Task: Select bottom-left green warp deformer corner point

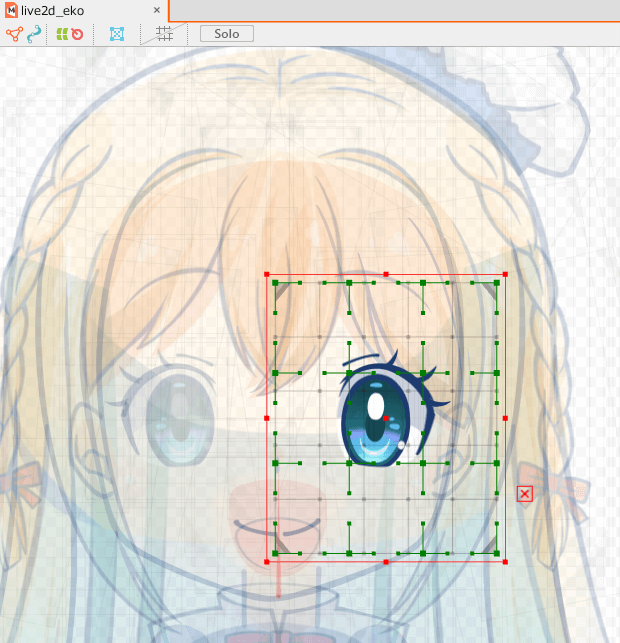Action: coord(275,554)
